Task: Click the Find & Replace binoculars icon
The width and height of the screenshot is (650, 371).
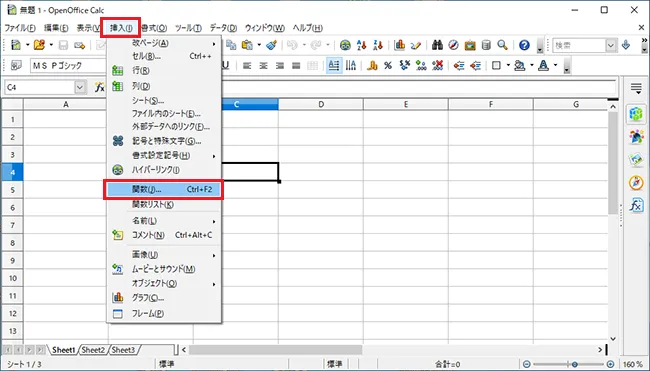Action: (x=437, y=45)
